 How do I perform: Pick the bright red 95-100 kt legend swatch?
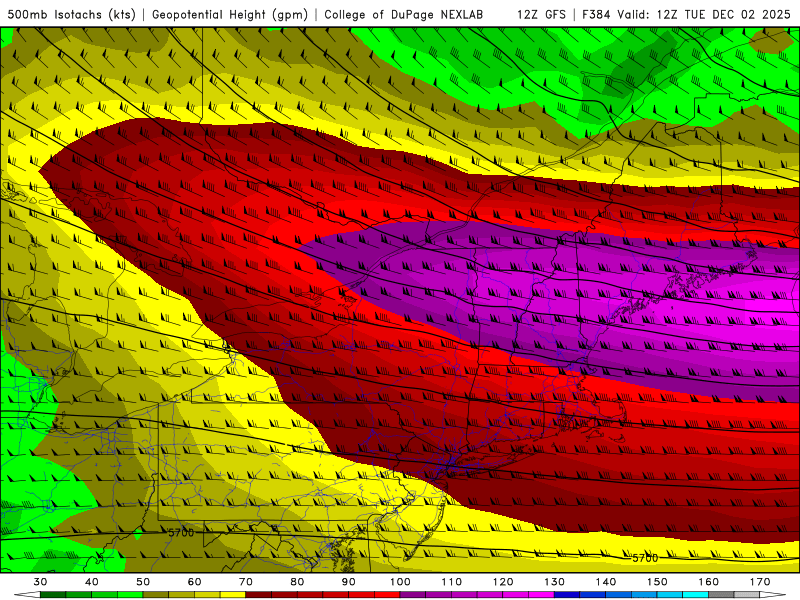(x=387, y=595)
